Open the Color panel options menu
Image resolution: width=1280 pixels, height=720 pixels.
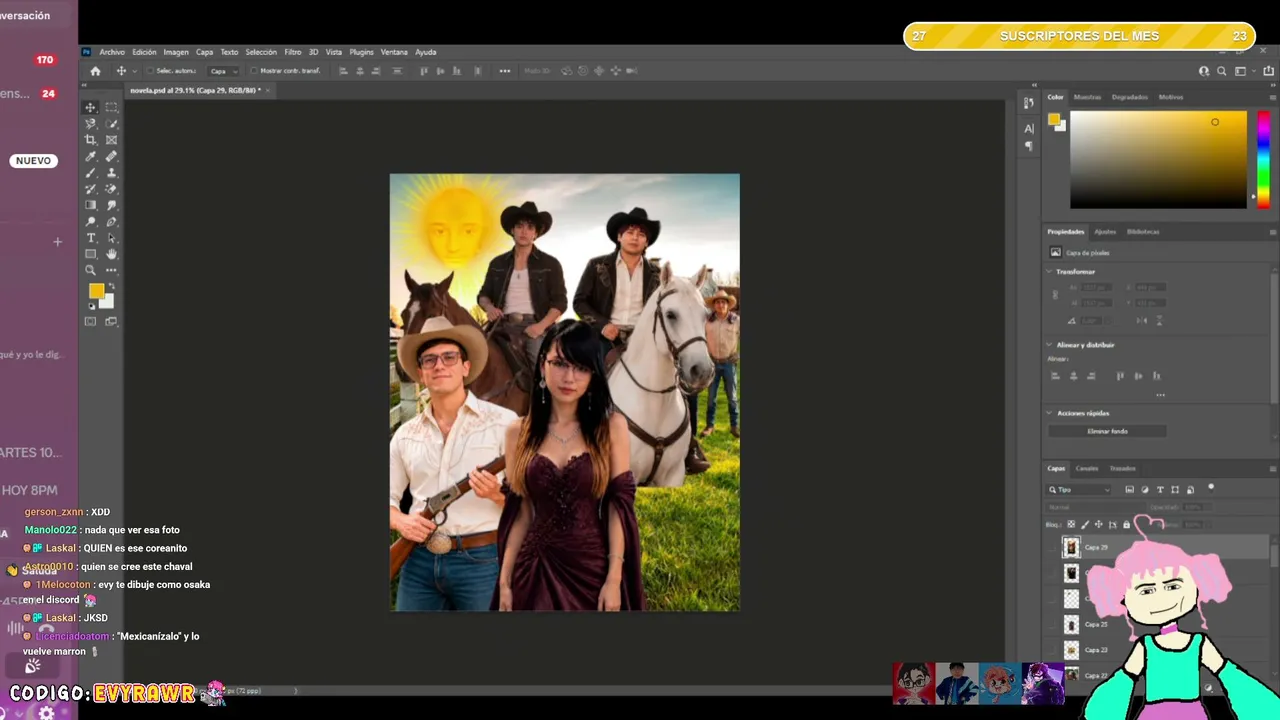click(x=1272, y=97)
